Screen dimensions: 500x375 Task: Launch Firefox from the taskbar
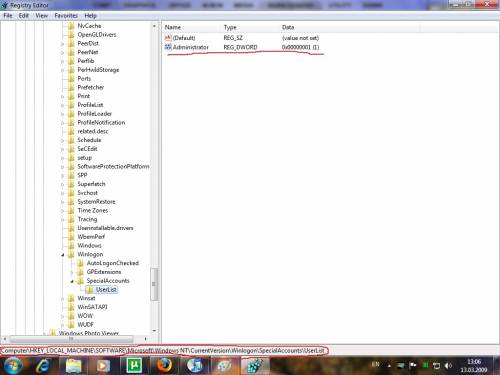click(164, 366)
